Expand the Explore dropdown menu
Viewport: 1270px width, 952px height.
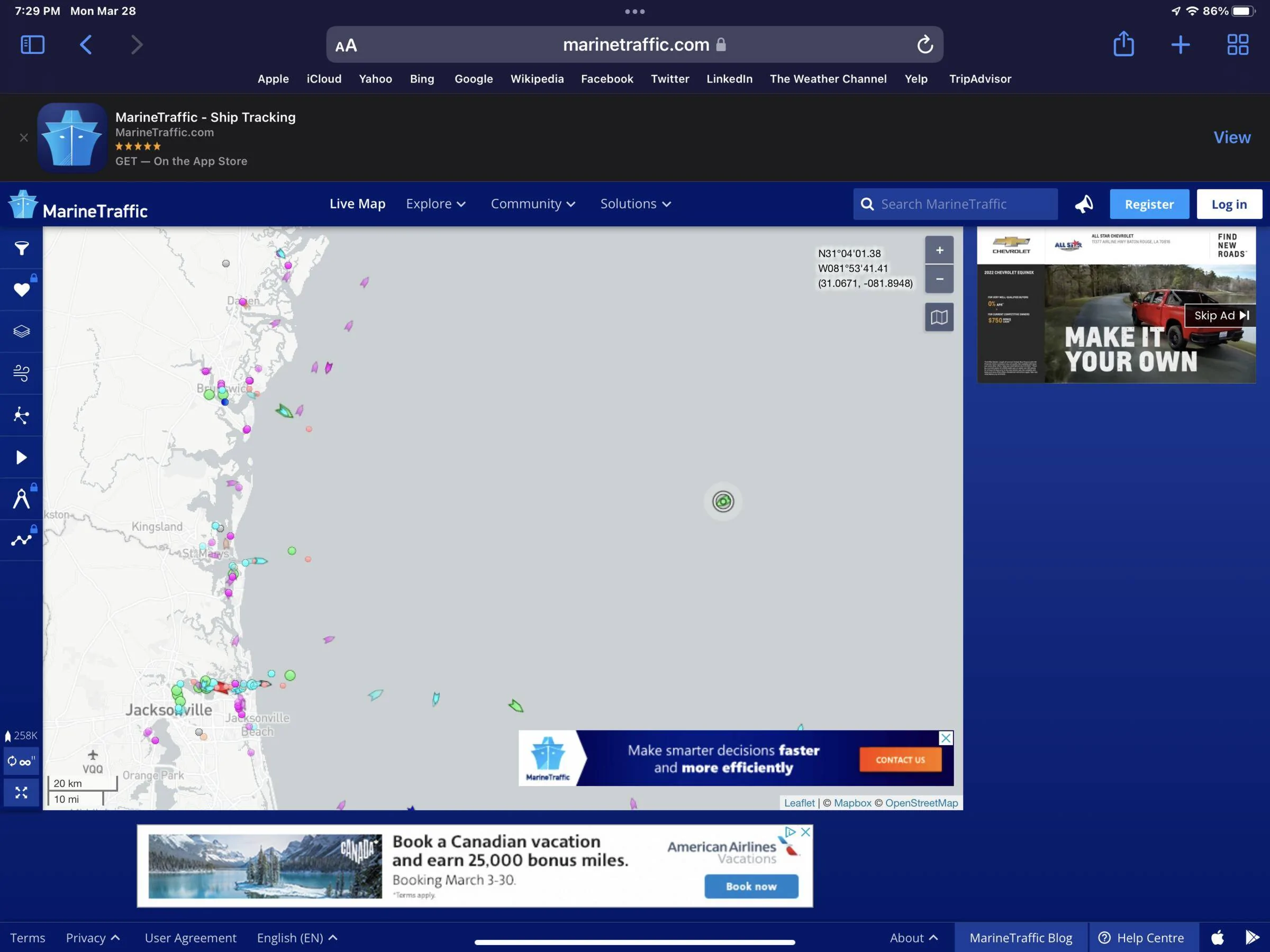(436, 204)
